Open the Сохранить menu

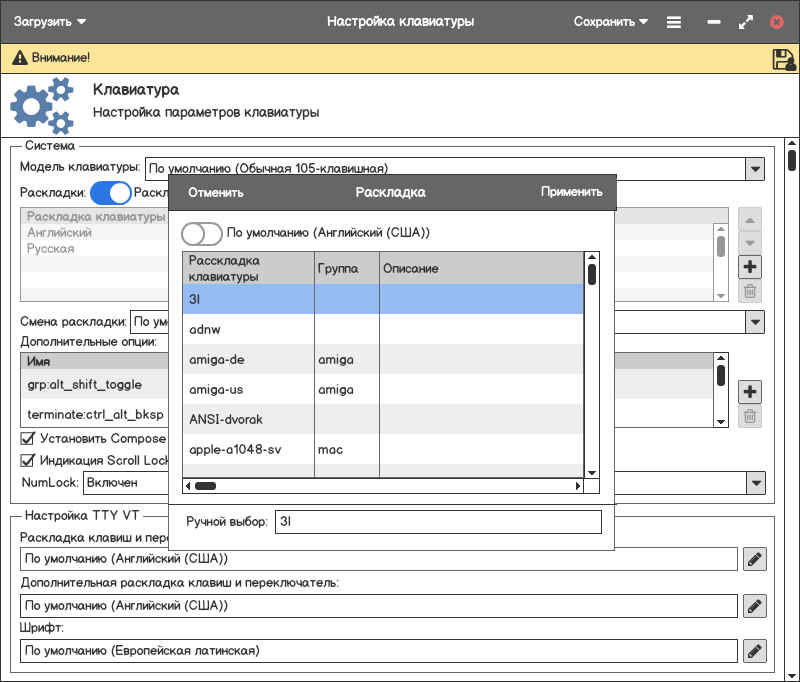[610, 21]
